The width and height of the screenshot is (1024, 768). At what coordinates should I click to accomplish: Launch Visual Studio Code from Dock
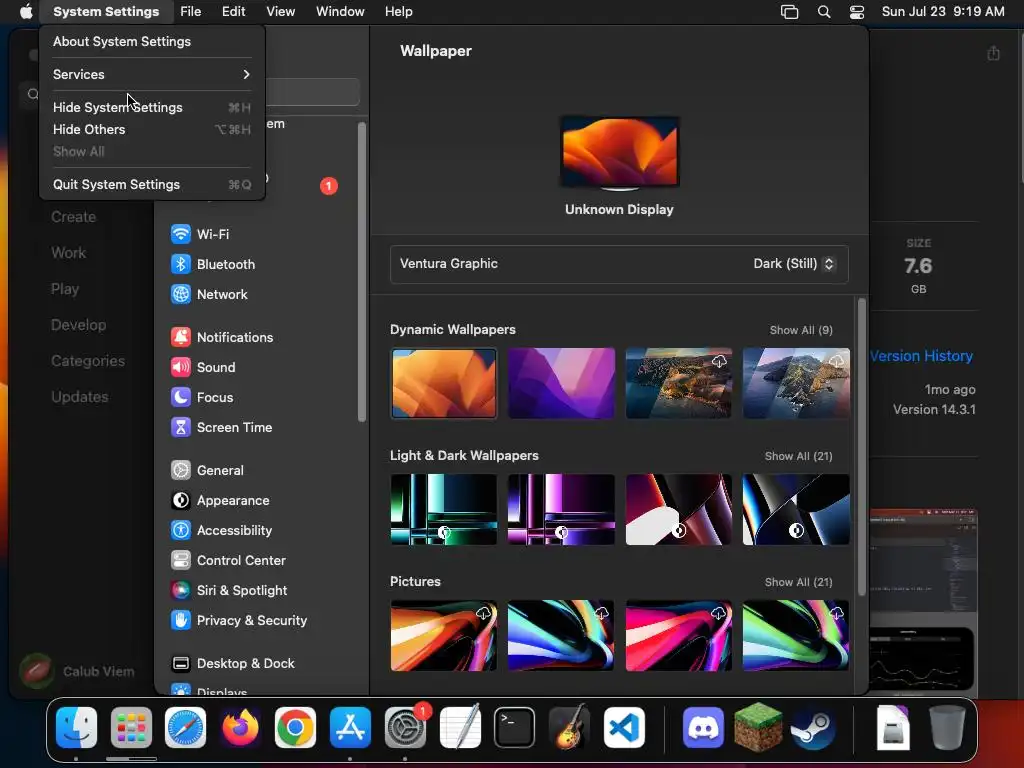pyautogui.click(x=624, y=728)
